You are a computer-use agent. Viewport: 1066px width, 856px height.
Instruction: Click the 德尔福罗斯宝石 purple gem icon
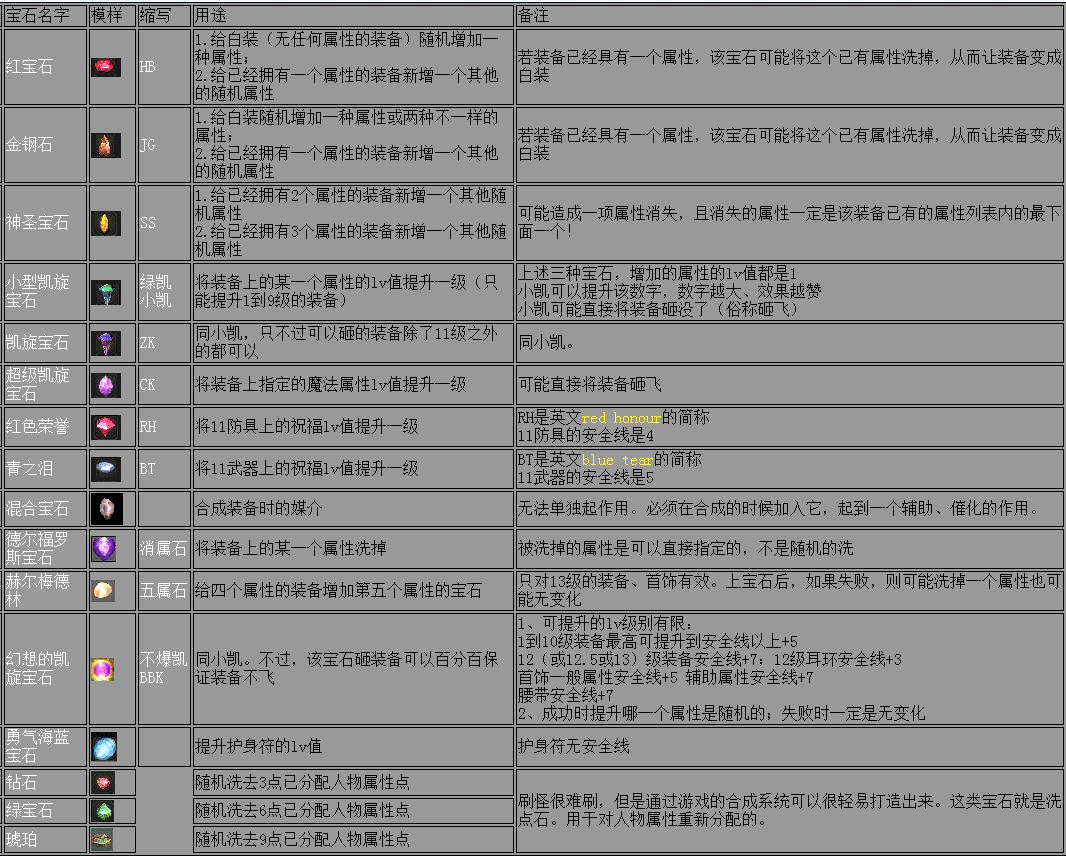104,548
